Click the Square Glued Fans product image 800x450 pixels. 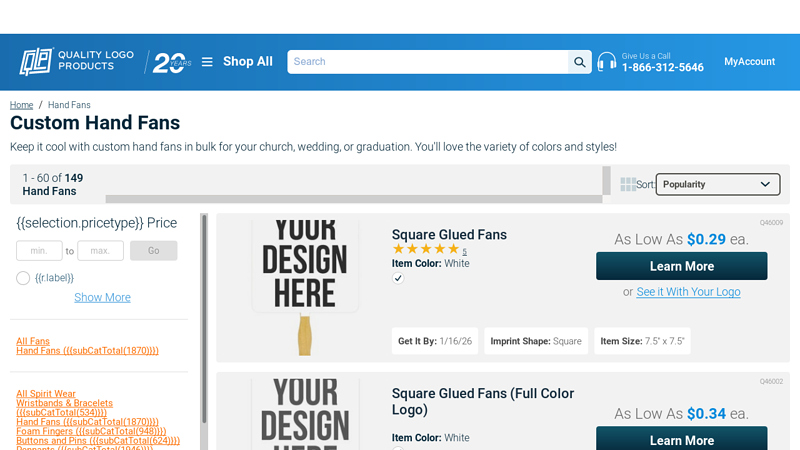pos(304,285)
